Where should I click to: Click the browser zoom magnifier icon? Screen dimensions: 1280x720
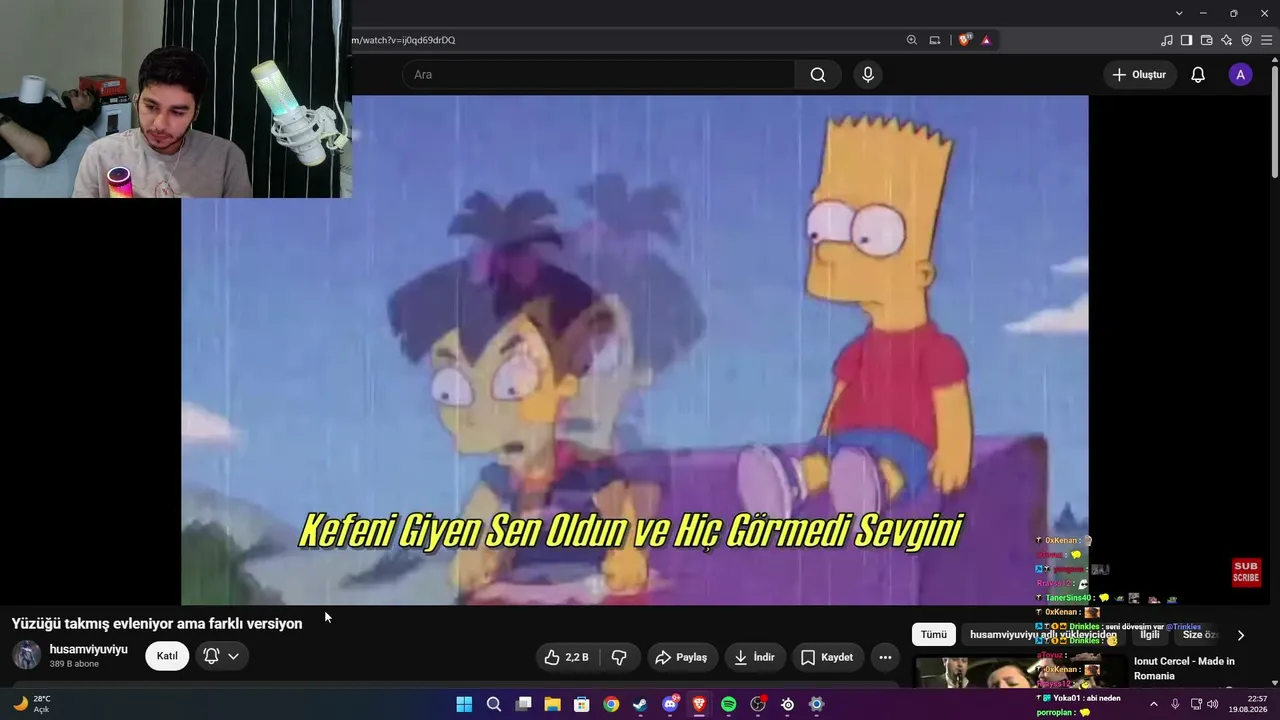(912, 40)
